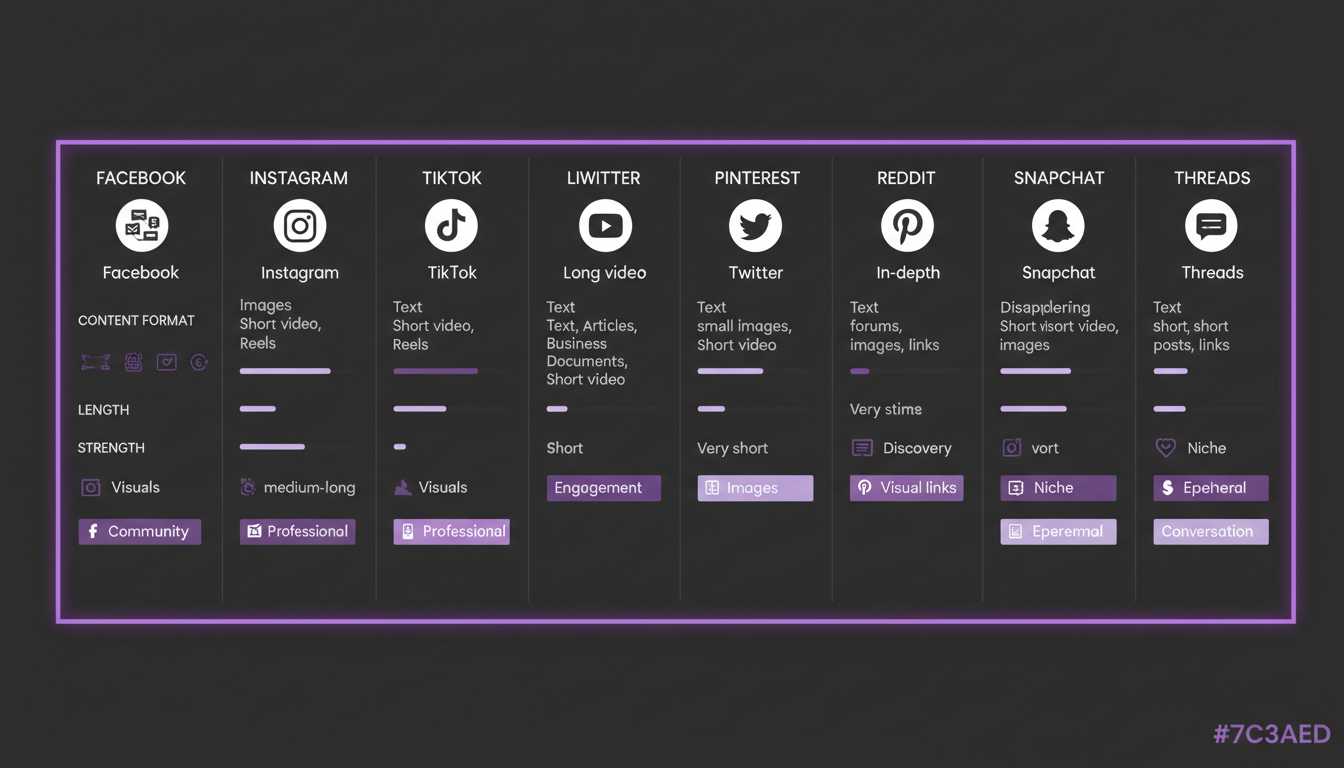Click the camera icon beside Facebook's Visuals
This screenshot has height=768, width=1344.
pos(91,488)
